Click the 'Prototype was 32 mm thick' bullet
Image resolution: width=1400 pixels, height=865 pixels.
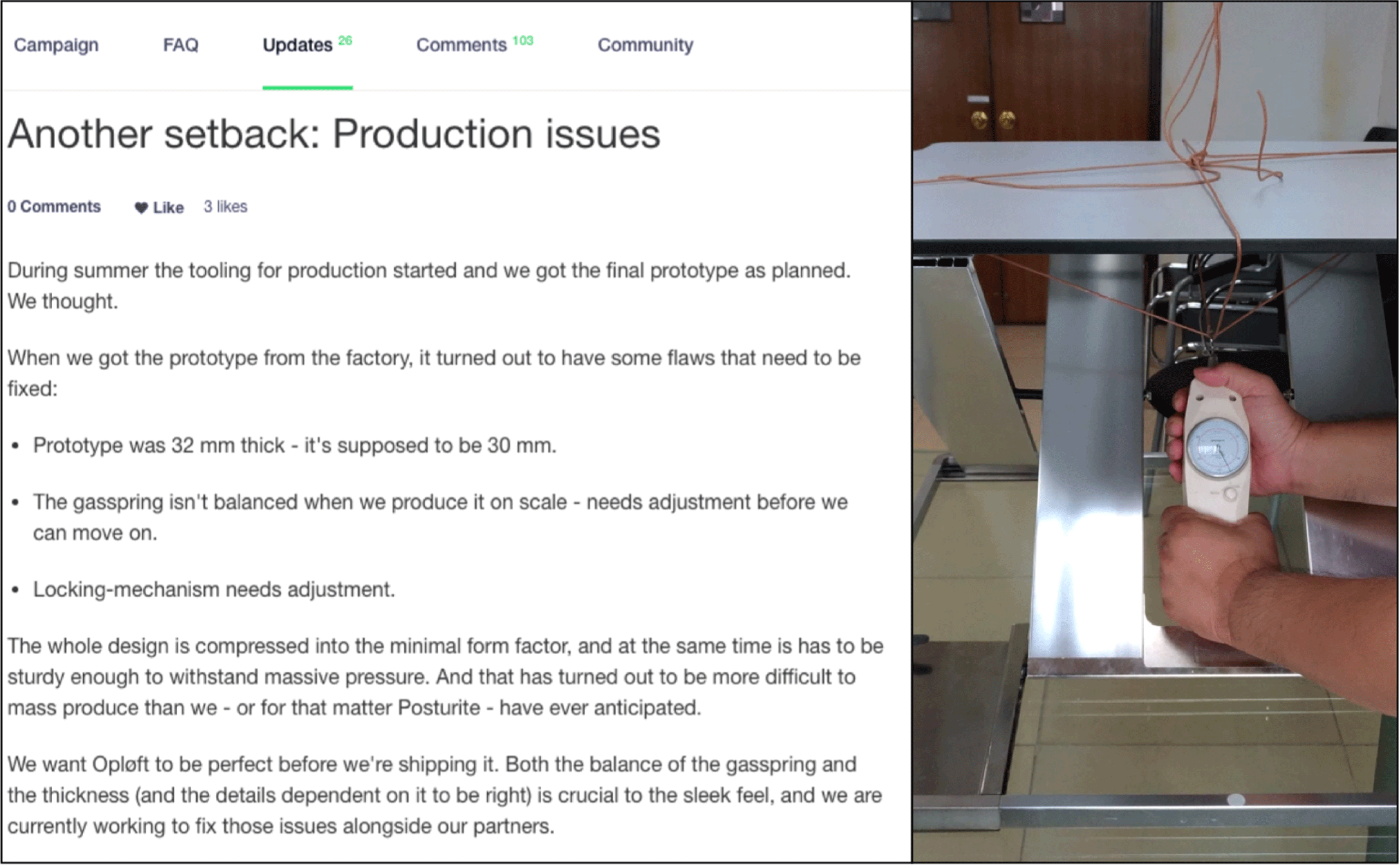coord(294,445)
